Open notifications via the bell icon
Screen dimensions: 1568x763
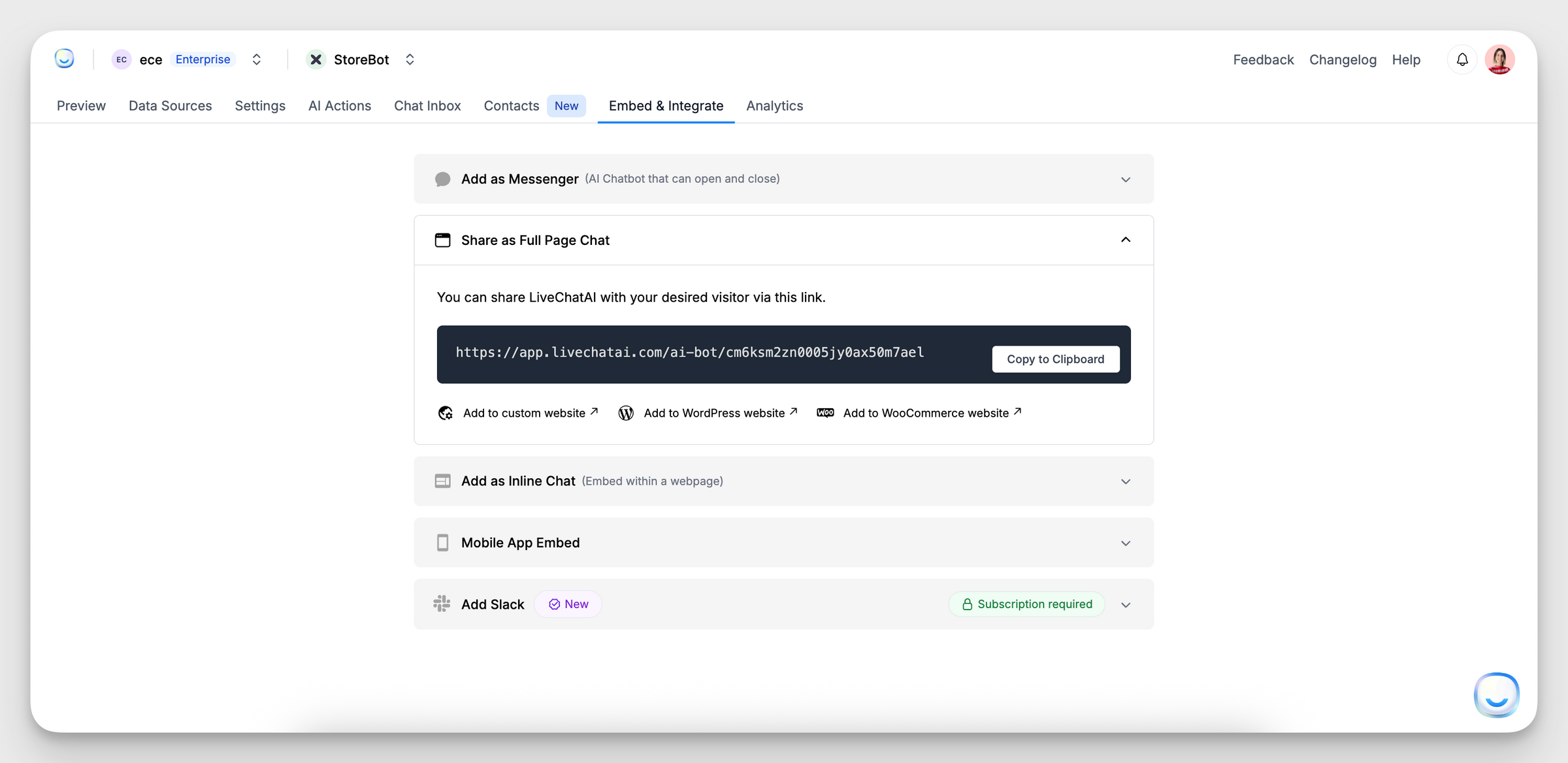click(x=1462, y=59)
